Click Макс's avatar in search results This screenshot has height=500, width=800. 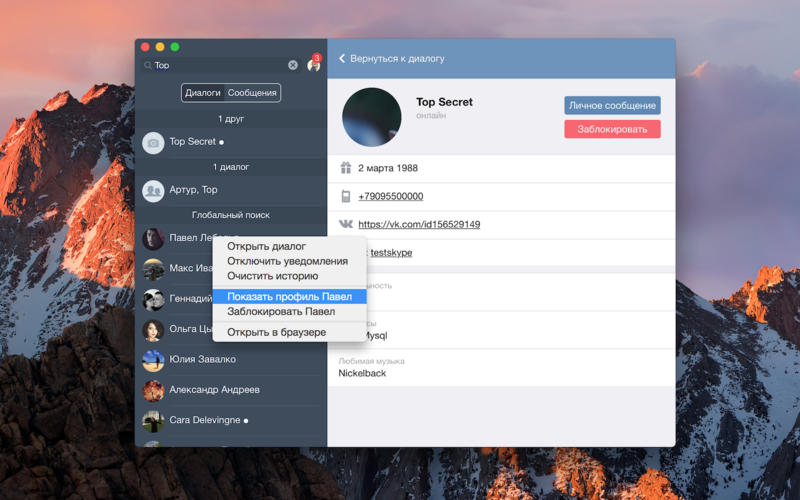[x=153, y=269]
